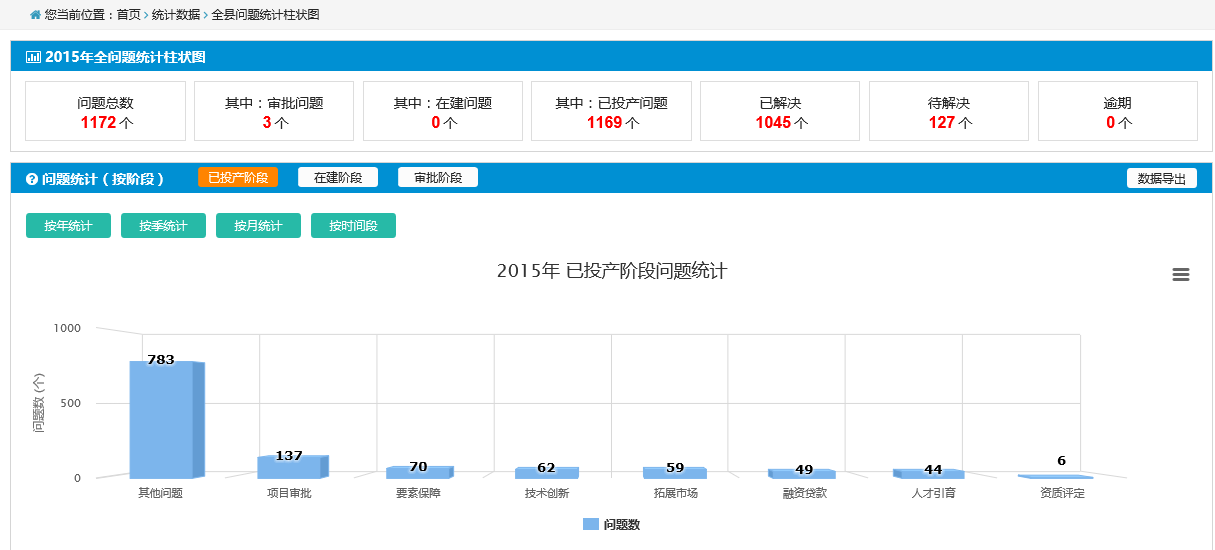Screen dimensions: 1215x550
Task: Click the 在建问题 0 个 card
Action: pos(443,111)
